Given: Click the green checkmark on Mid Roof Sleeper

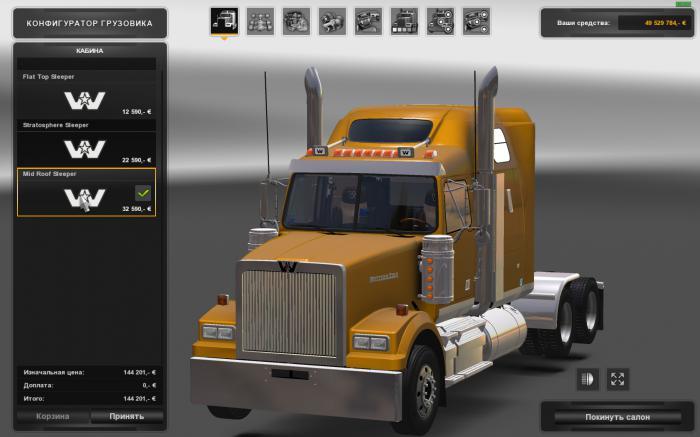Looking at the screenshot, I should tap(143, 192).
